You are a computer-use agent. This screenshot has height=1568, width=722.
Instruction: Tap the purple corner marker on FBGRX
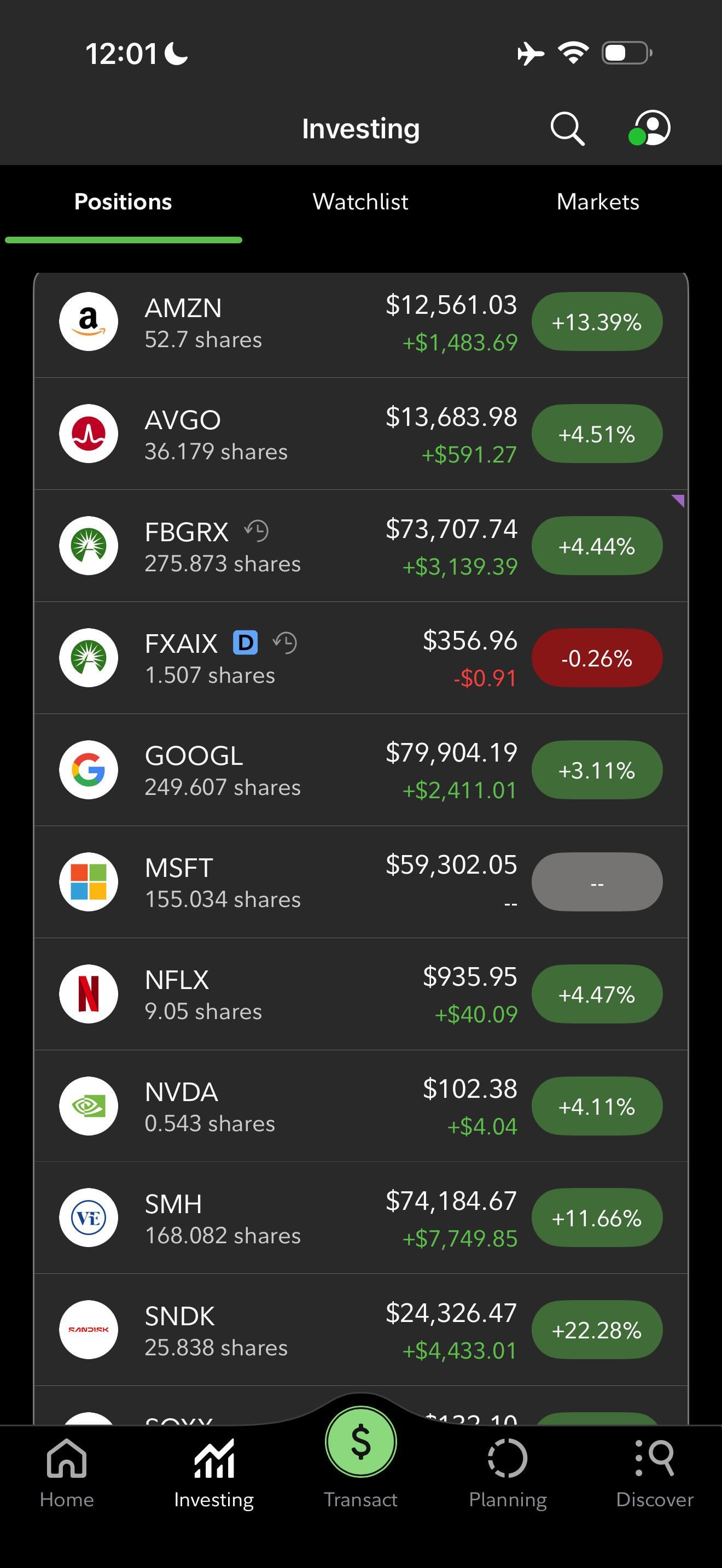point(678,501)
